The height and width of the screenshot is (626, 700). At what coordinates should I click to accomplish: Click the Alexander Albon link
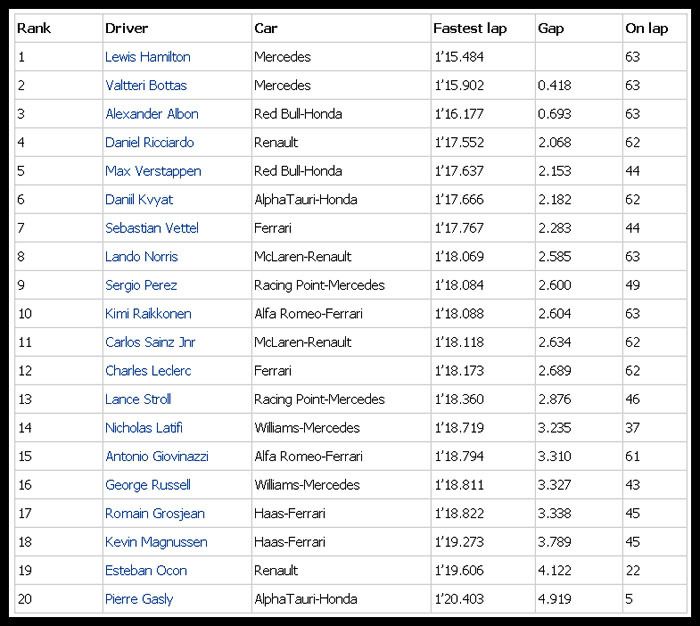[152, 114]
